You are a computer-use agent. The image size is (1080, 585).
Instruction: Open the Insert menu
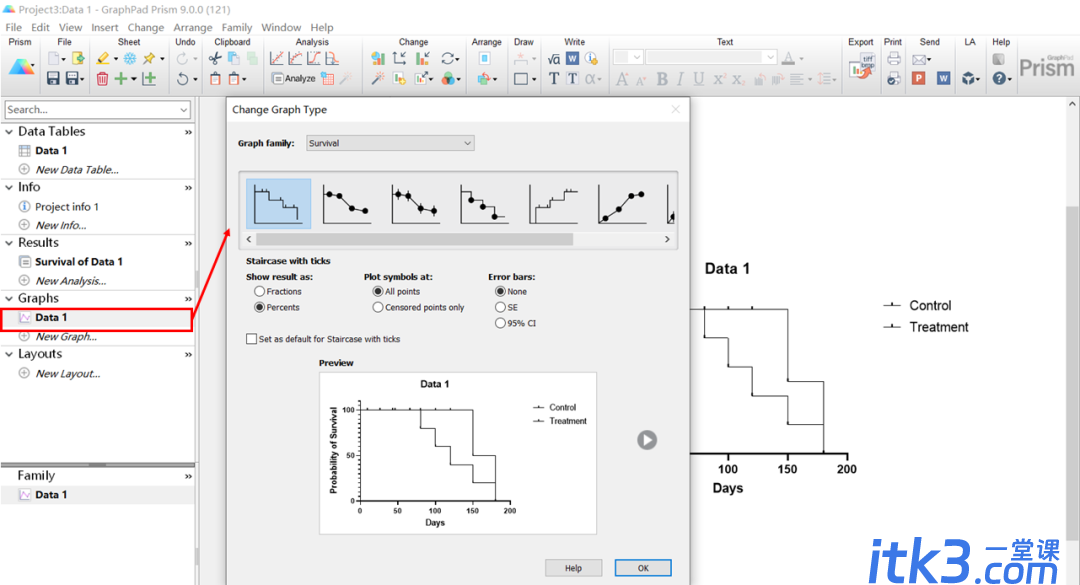[x=105, y=28]
